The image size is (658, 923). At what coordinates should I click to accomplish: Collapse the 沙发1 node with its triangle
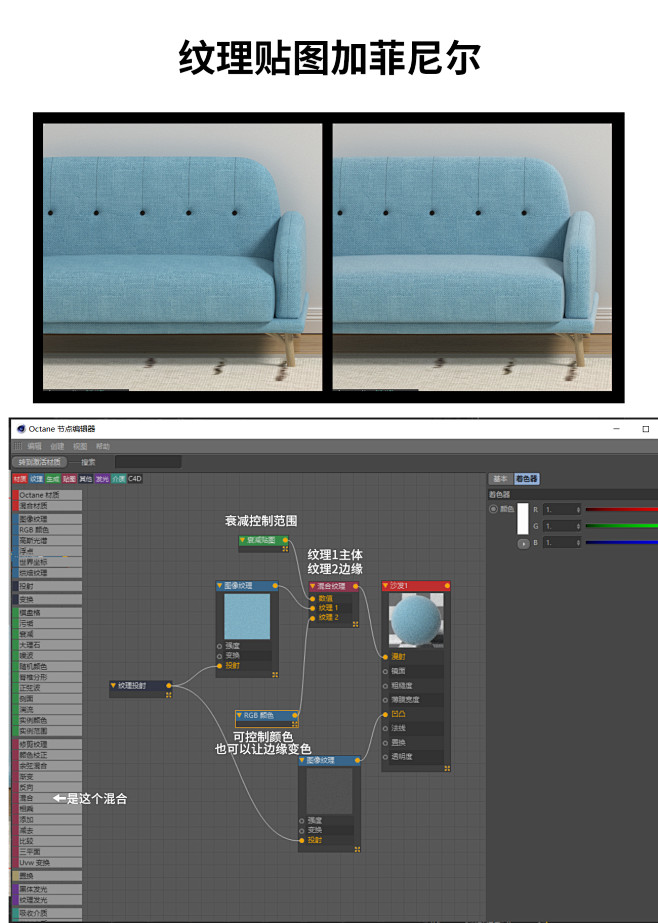pos(386,586)
